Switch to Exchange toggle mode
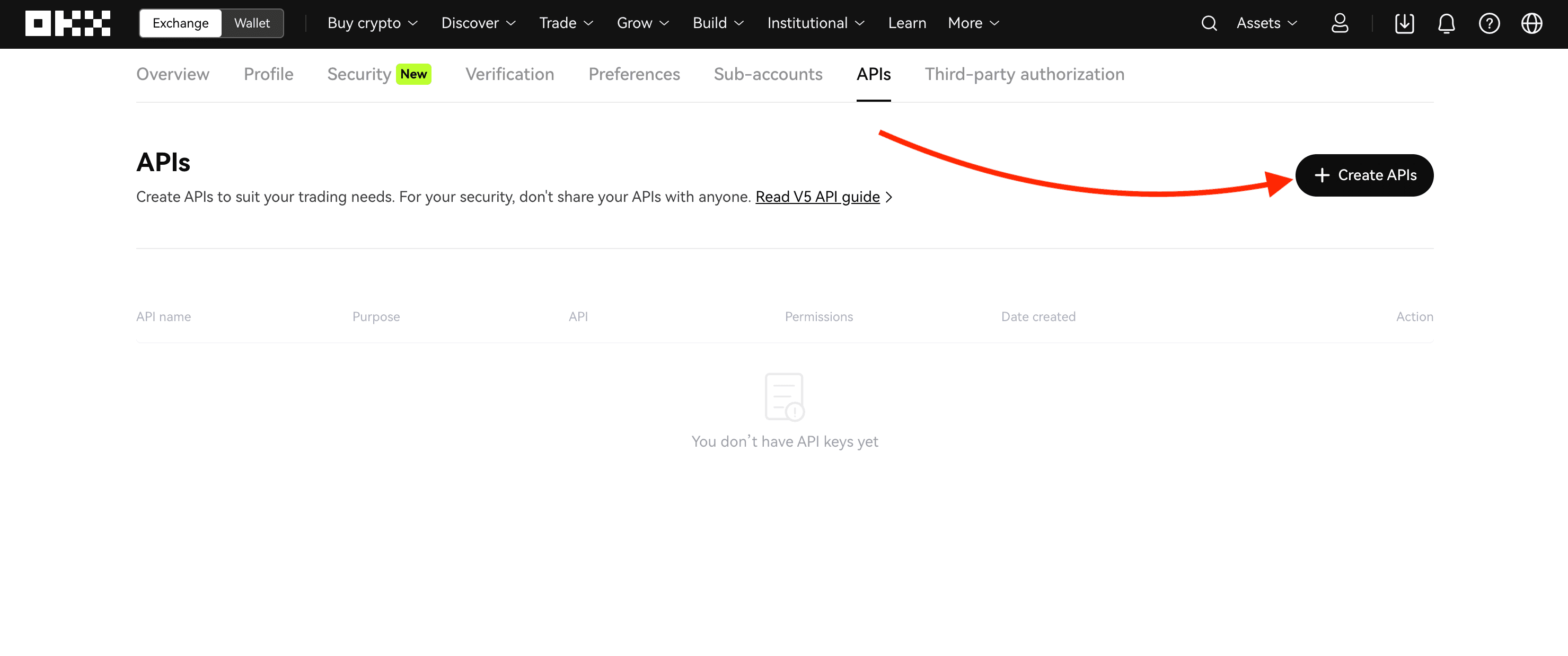This screenshot has width=1568, height=656. [180, 22]
